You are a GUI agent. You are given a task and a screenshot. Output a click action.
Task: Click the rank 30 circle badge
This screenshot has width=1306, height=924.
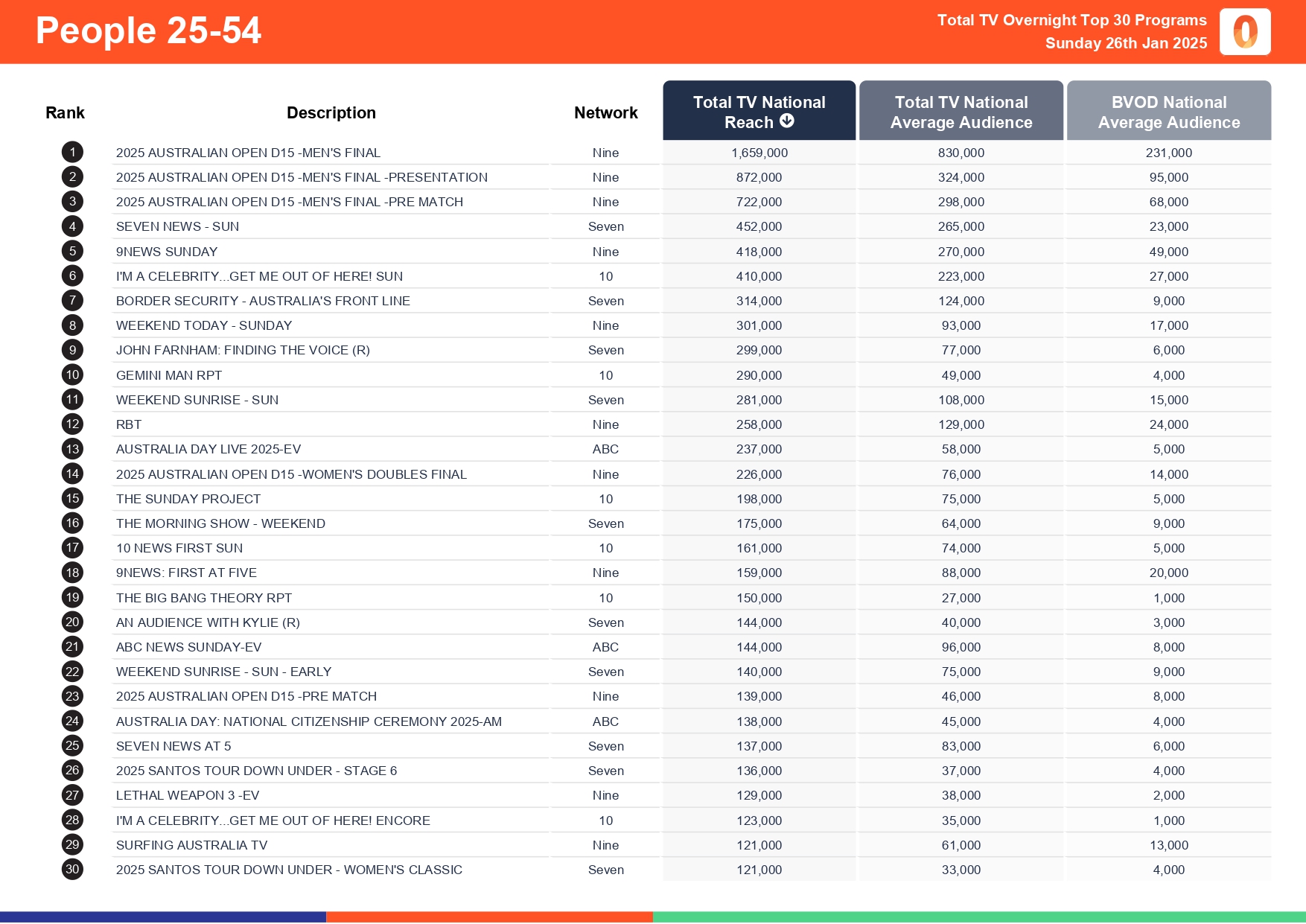[71, 869]
